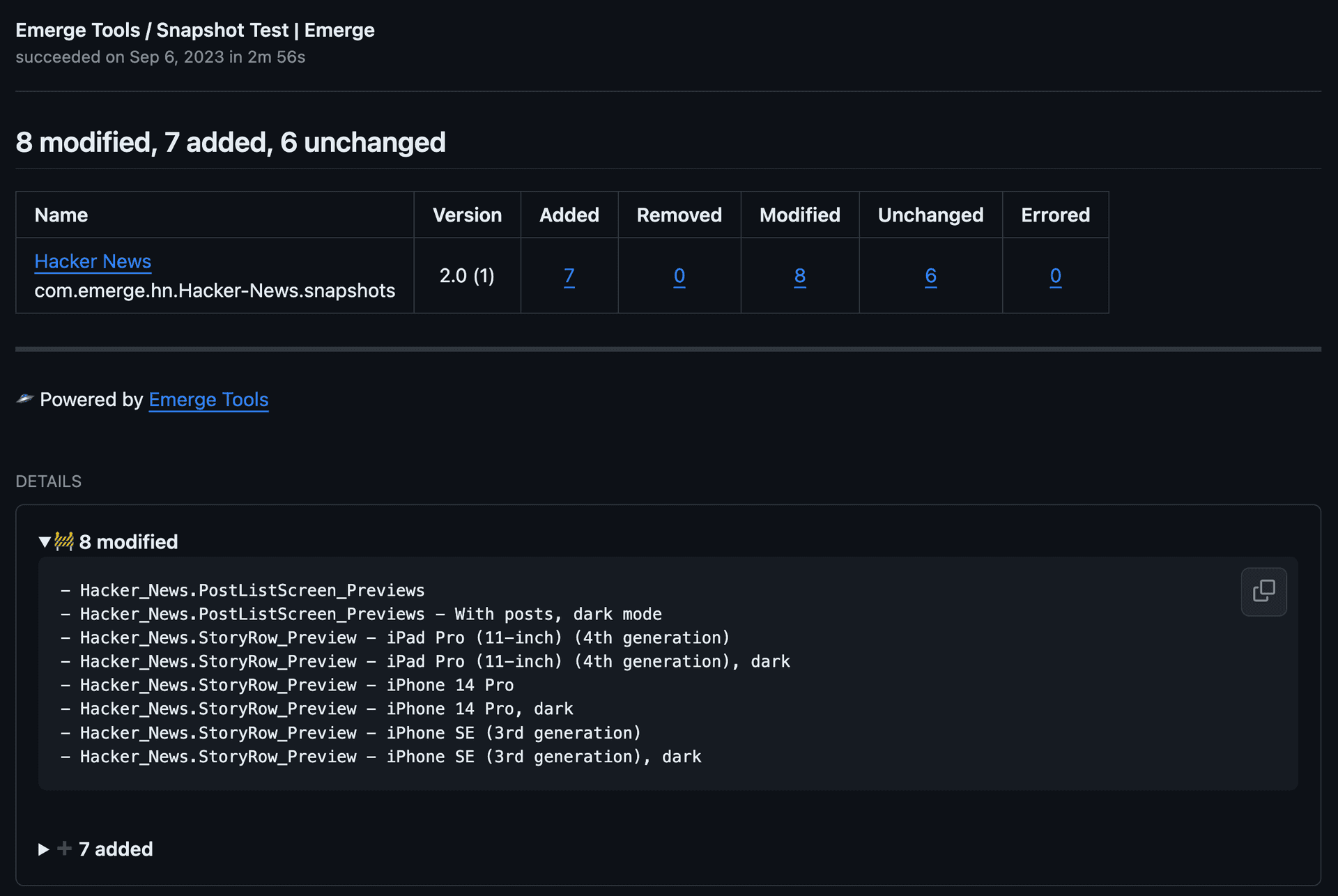Click the 8 under the Modified column

point(799,276)
